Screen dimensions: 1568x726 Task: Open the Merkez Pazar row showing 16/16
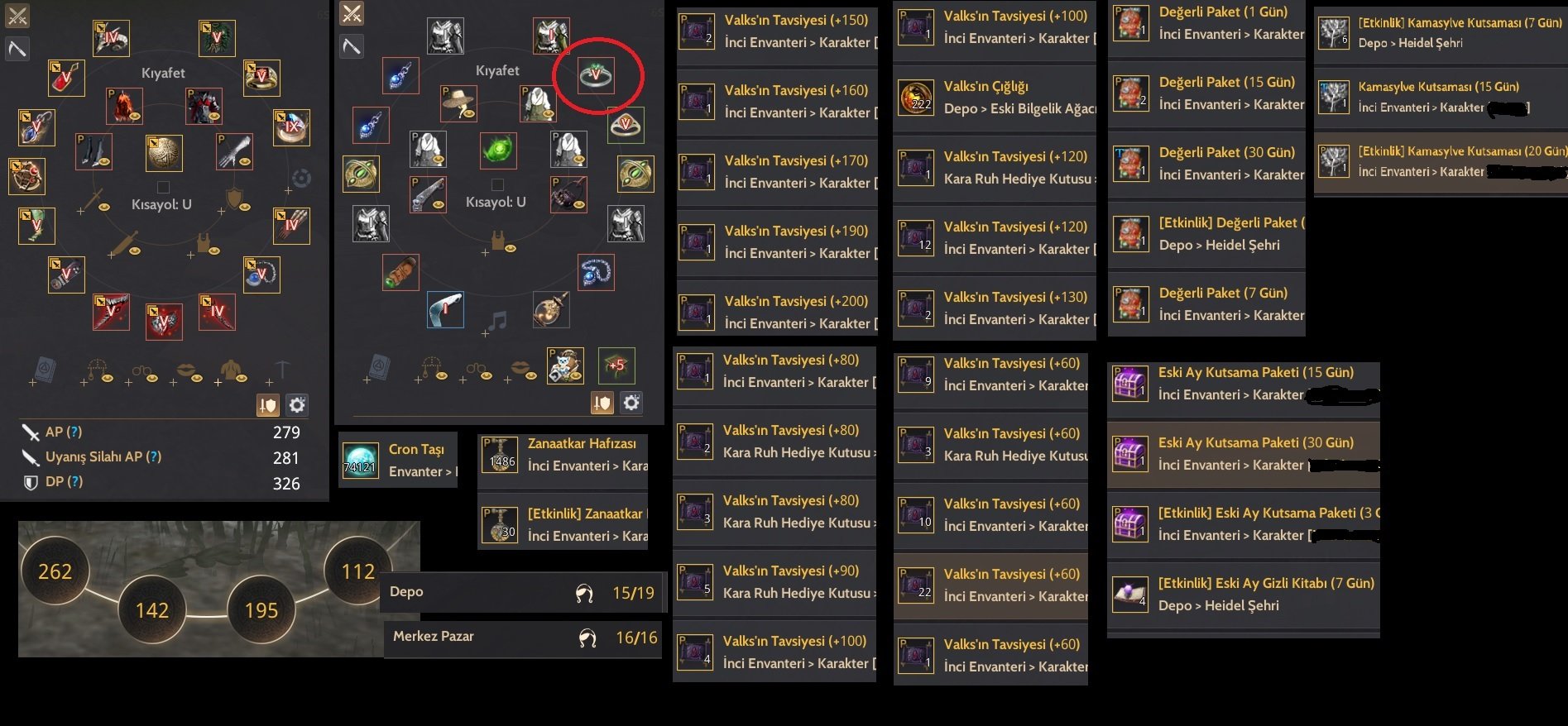click(523, 638)
